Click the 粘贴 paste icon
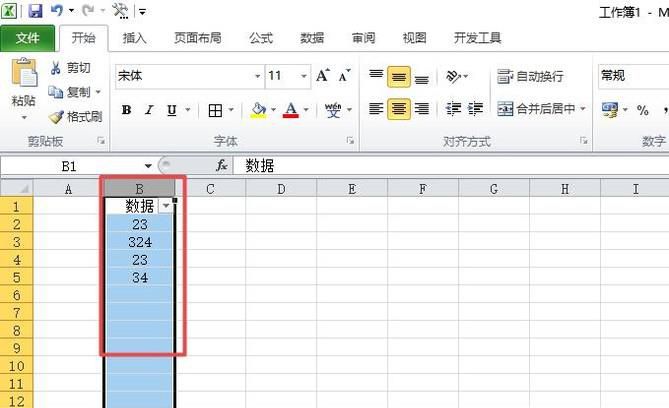669x408 pixels. (x=24, y=73)
